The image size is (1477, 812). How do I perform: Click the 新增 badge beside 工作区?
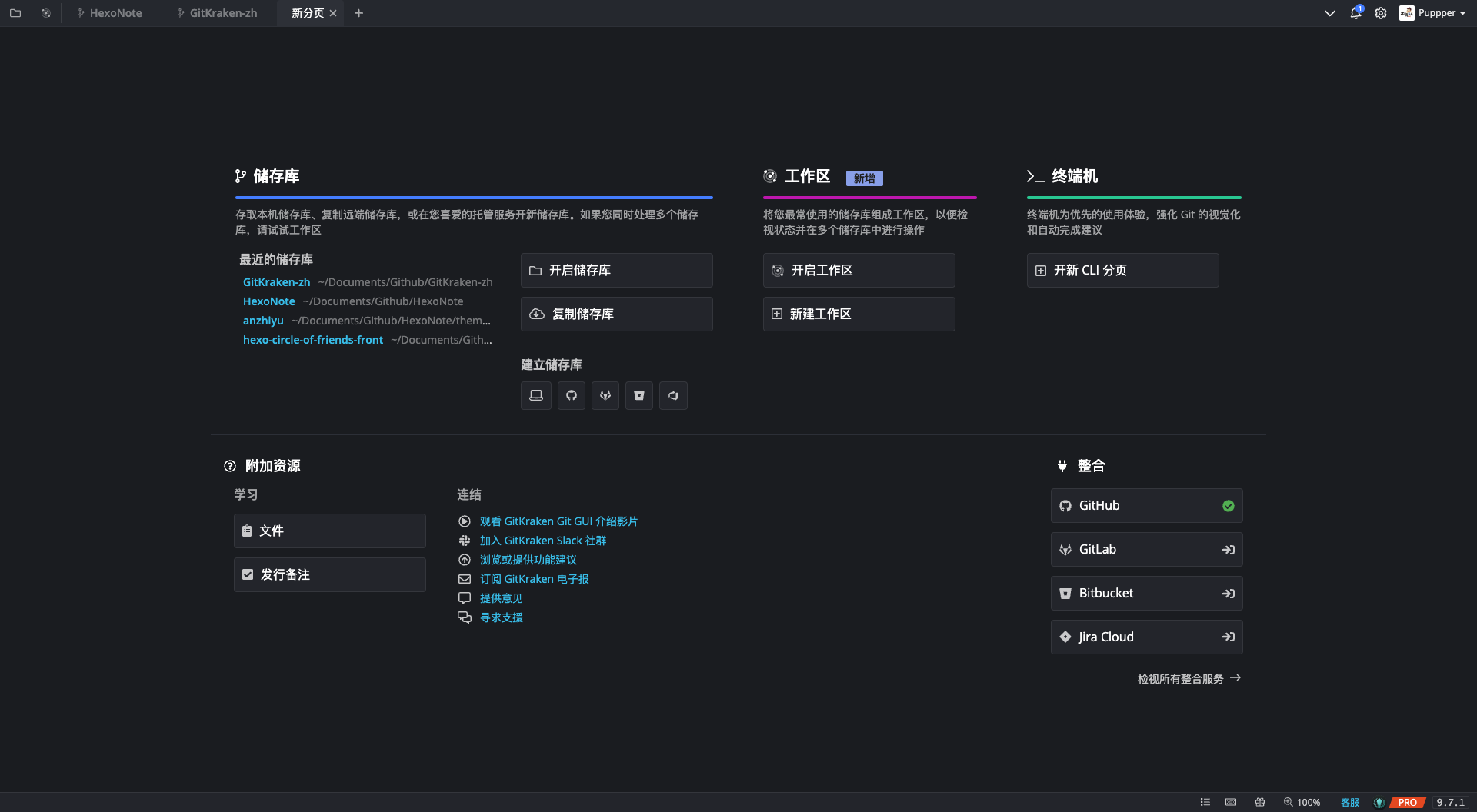coord(865,178)
